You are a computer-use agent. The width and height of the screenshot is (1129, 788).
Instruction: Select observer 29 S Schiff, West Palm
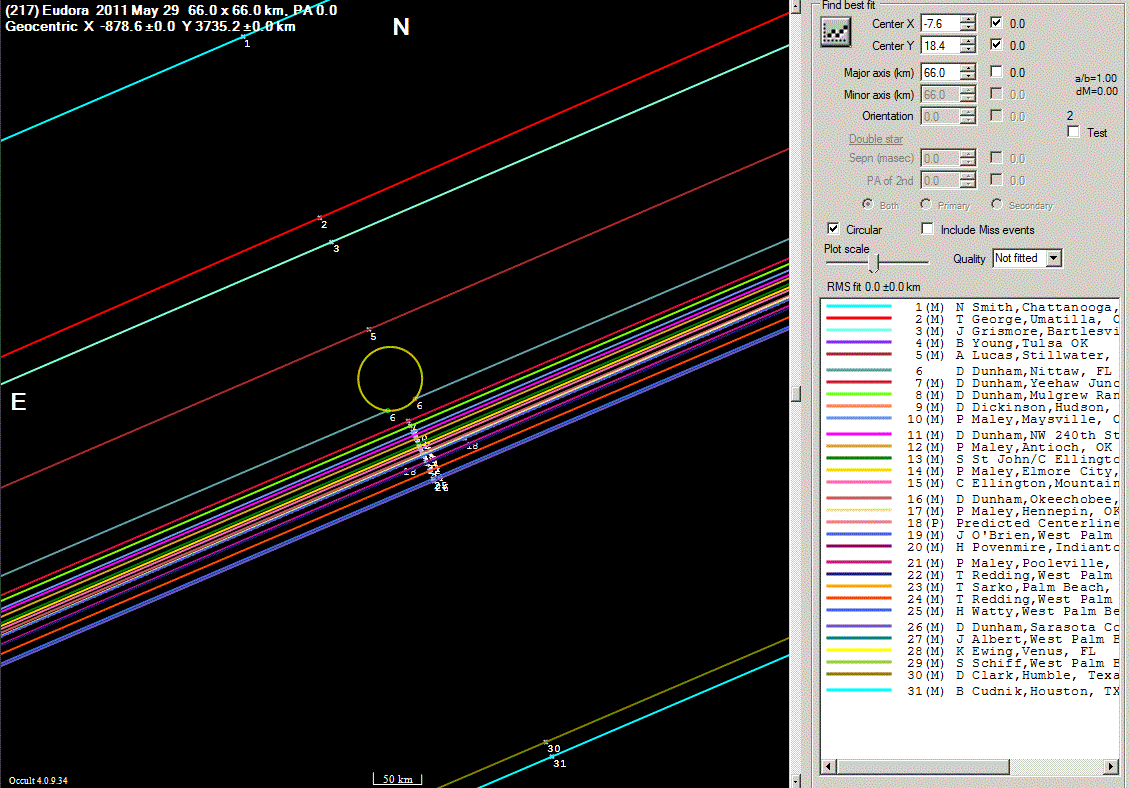click(x=971, y=663)
